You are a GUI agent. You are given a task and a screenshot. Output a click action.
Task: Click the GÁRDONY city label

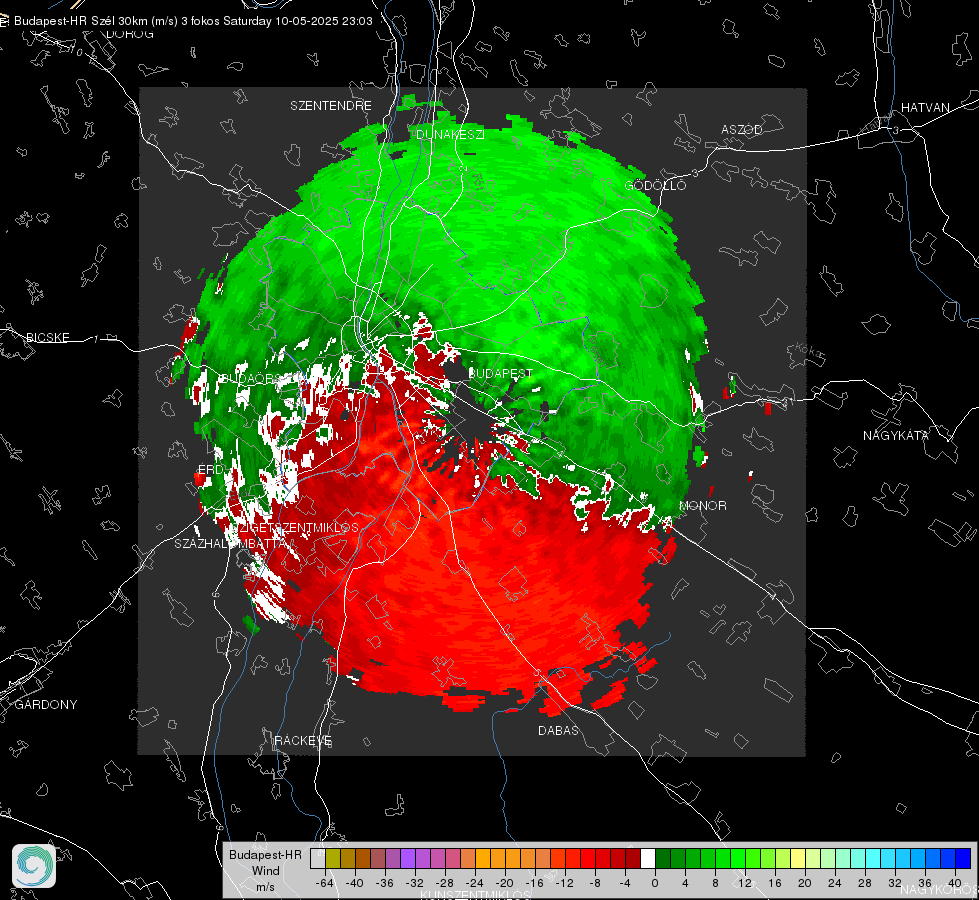click(46, 705)
